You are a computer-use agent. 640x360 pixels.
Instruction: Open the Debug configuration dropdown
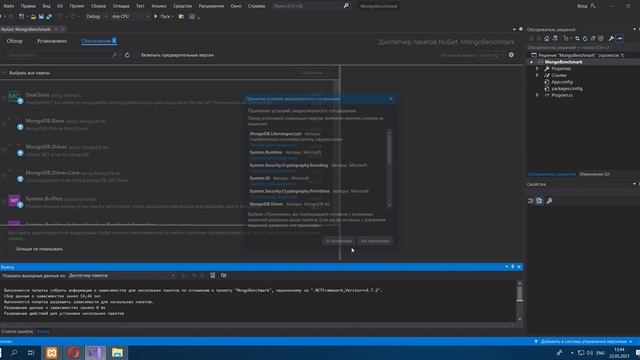97,17
